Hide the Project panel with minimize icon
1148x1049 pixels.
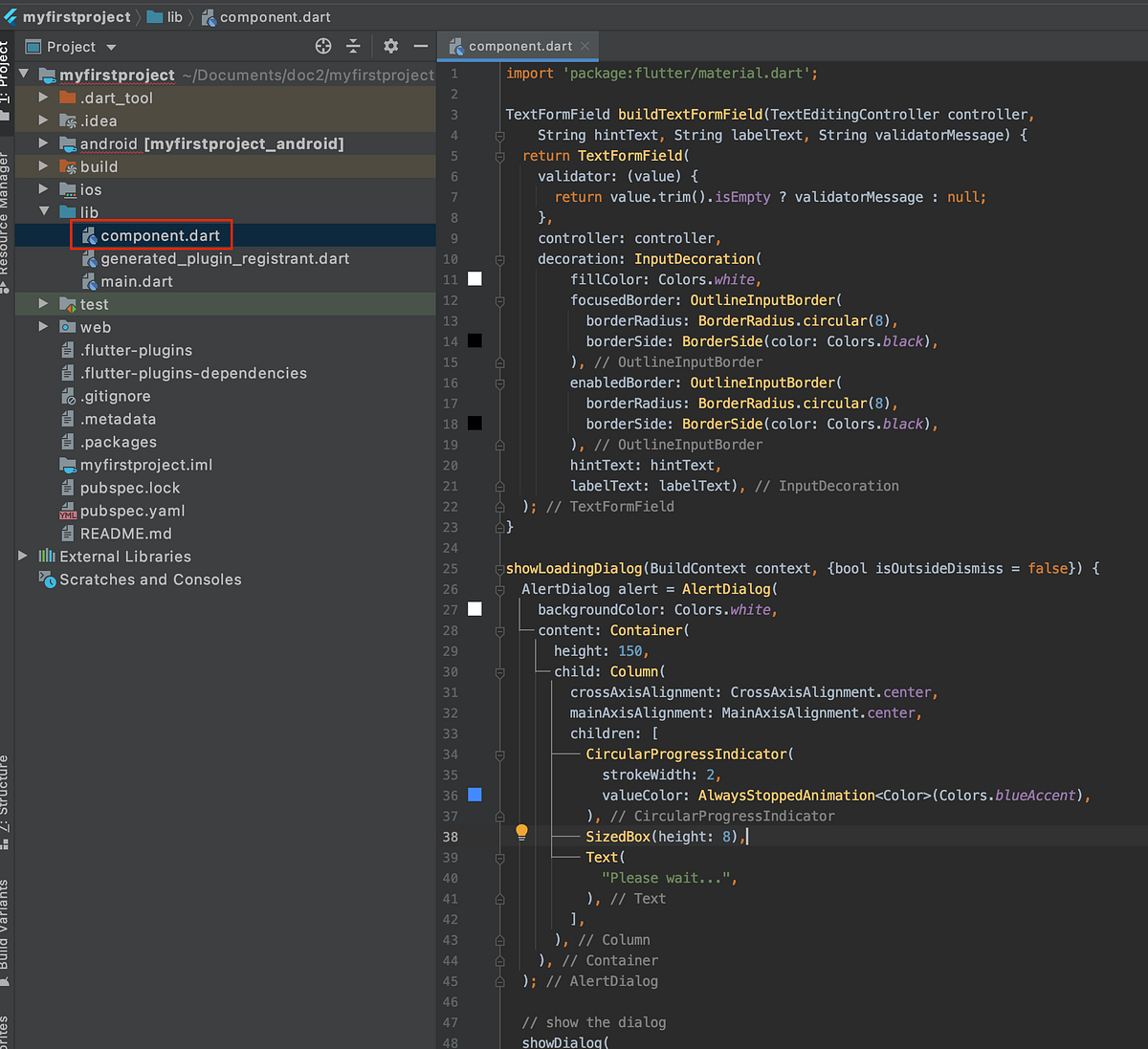tap(420, 46)
